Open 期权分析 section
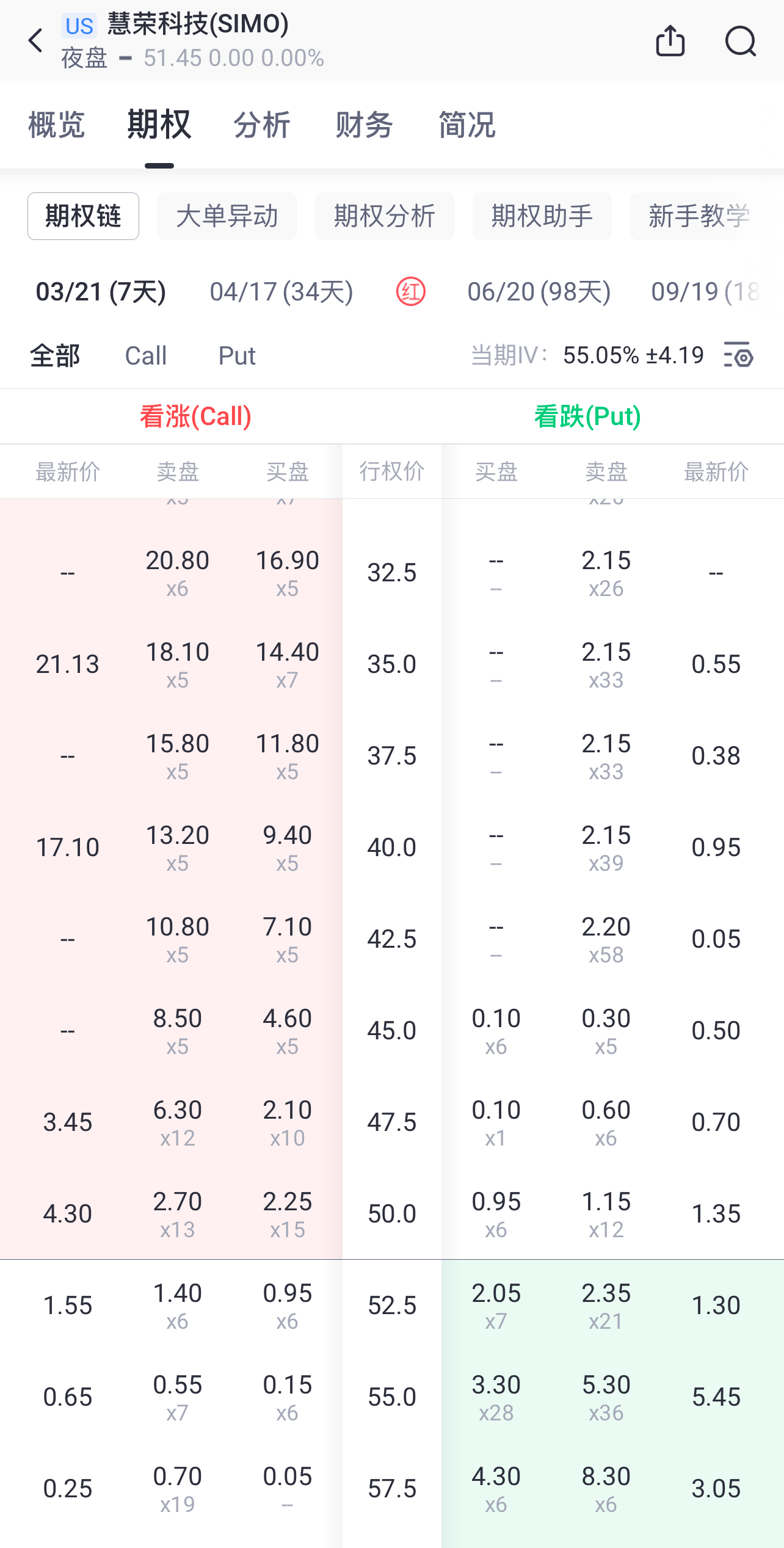The height and width of the screenshot is (1548, 784). tap(384, 216)
